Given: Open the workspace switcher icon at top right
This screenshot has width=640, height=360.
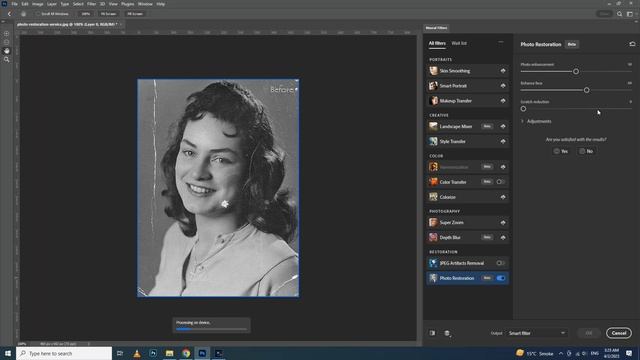Looking at the screenshot, I should [x=630, y=14].
